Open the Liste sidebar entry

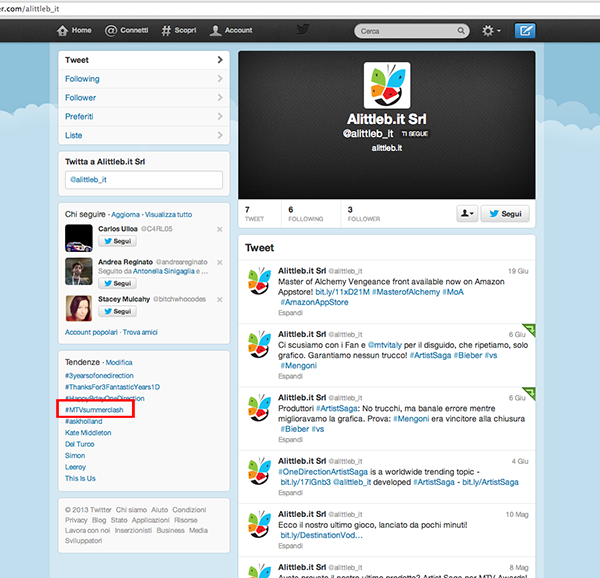pyautogui.click(x=144, y=135)
